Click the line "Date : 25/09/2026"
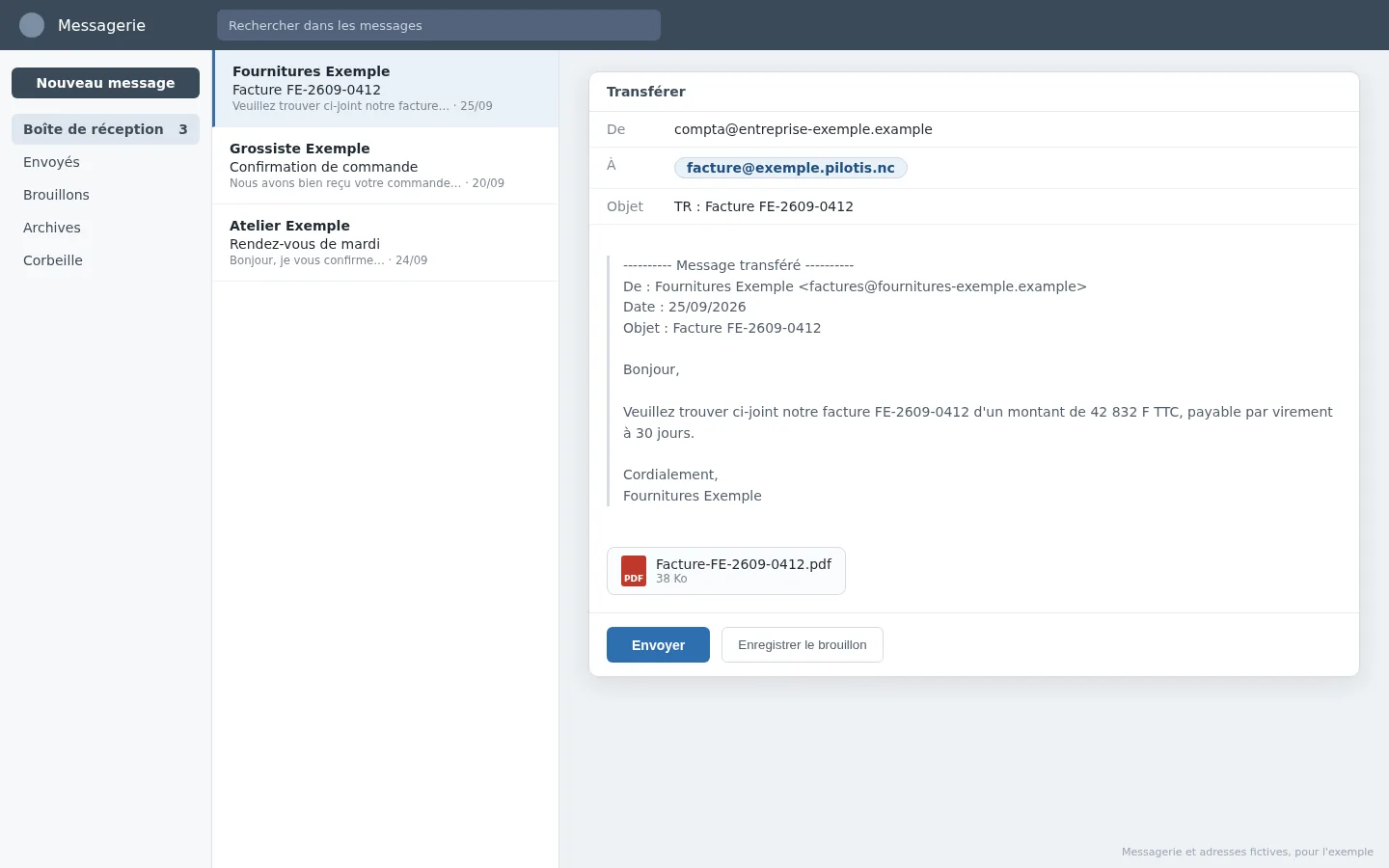The height and width of the screenshot is (868, 1389). click(x=685, y=307)
